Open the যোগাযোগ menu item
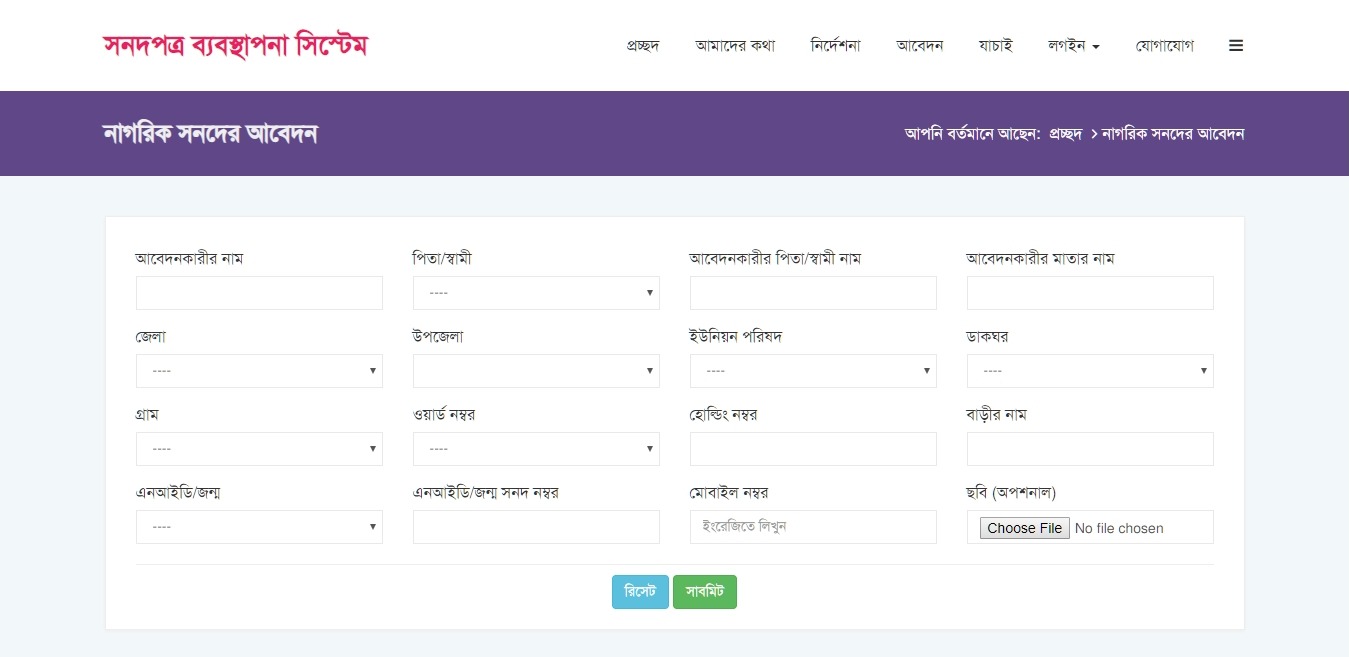 pyautogui.click(x=1164, y=46)
